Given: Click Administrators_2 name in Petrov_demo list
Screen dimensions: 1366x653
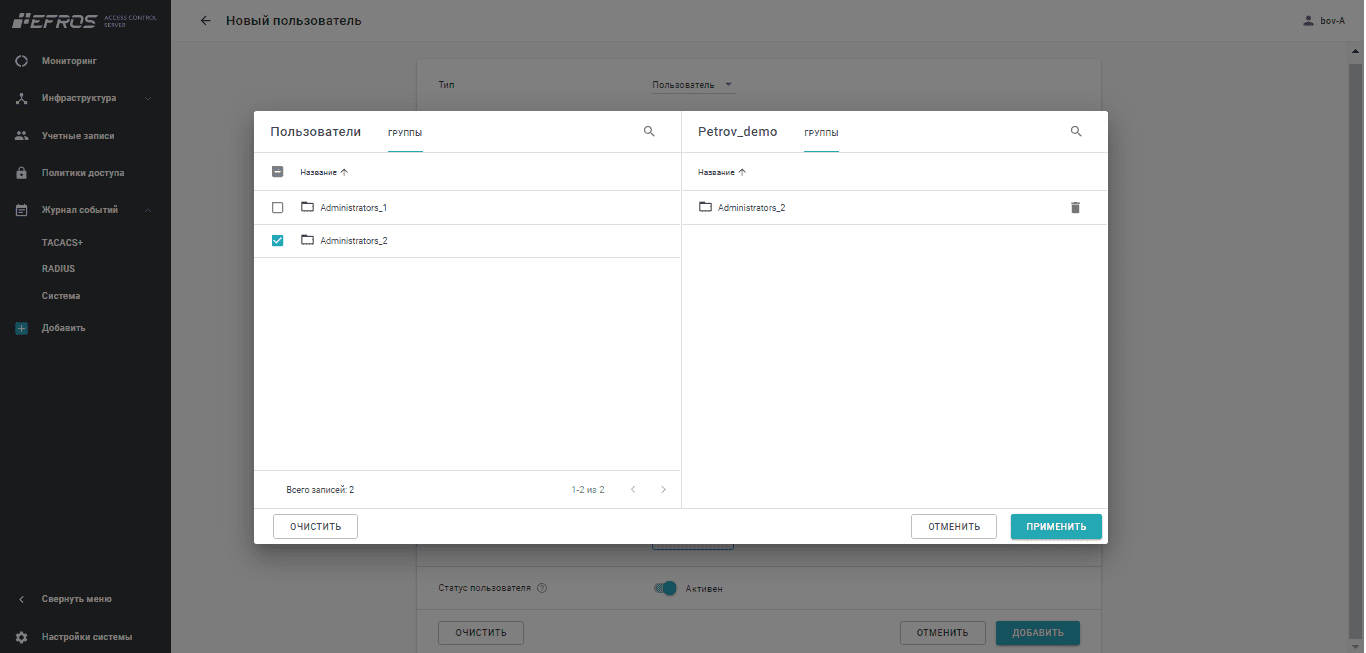Looking at the screenshot, I should click(x=751, y=207).
